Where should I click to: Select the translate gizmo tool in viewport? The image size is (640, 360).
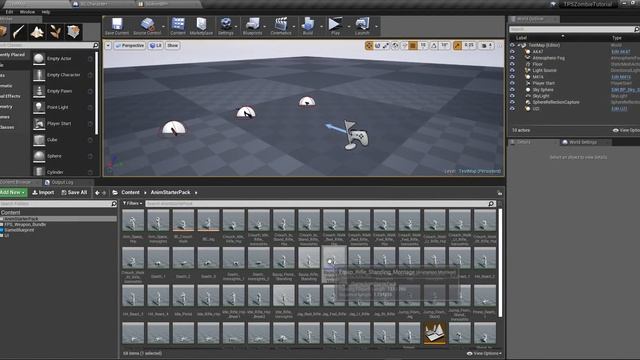(x=369, y=46)
